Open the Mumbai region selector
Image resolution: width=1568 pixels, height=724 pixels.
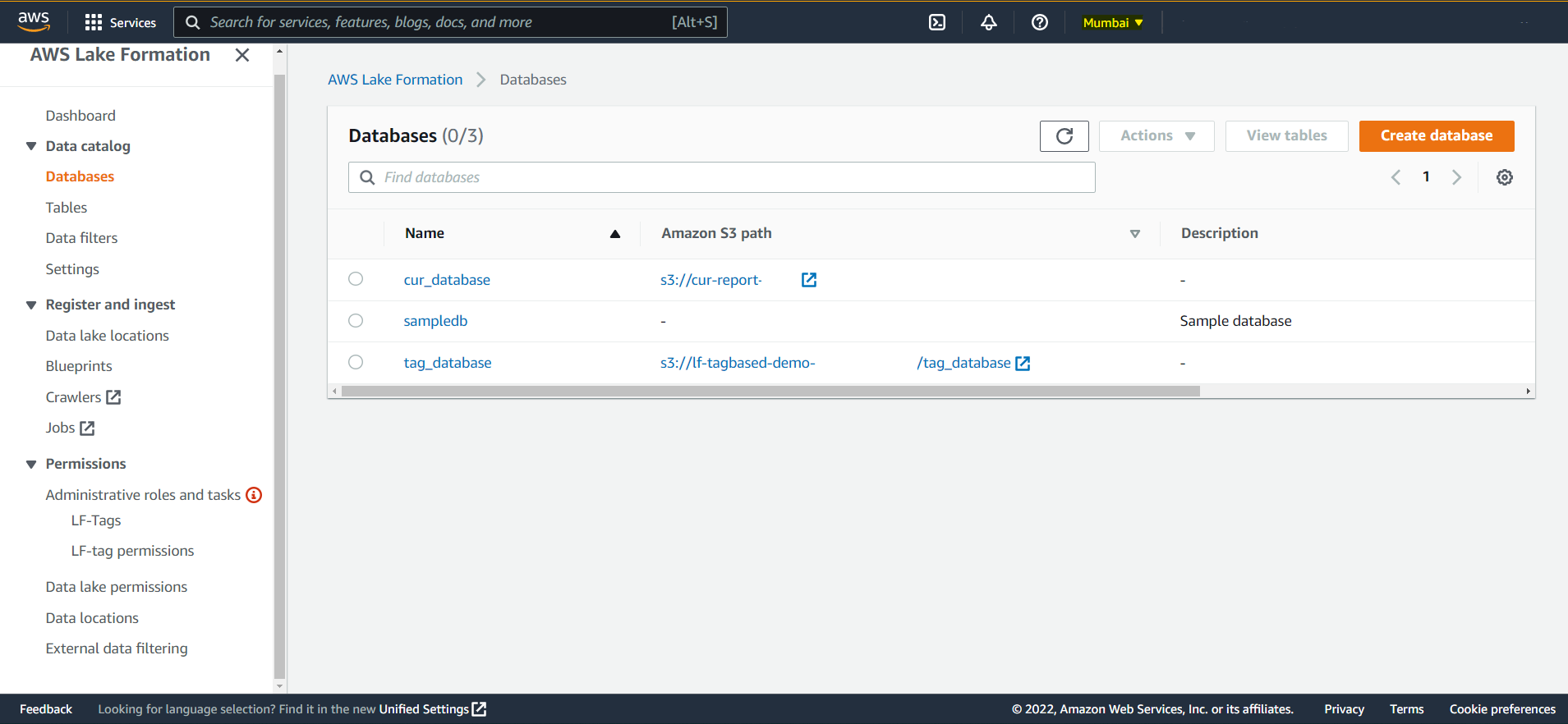(x=1113, y=23)
